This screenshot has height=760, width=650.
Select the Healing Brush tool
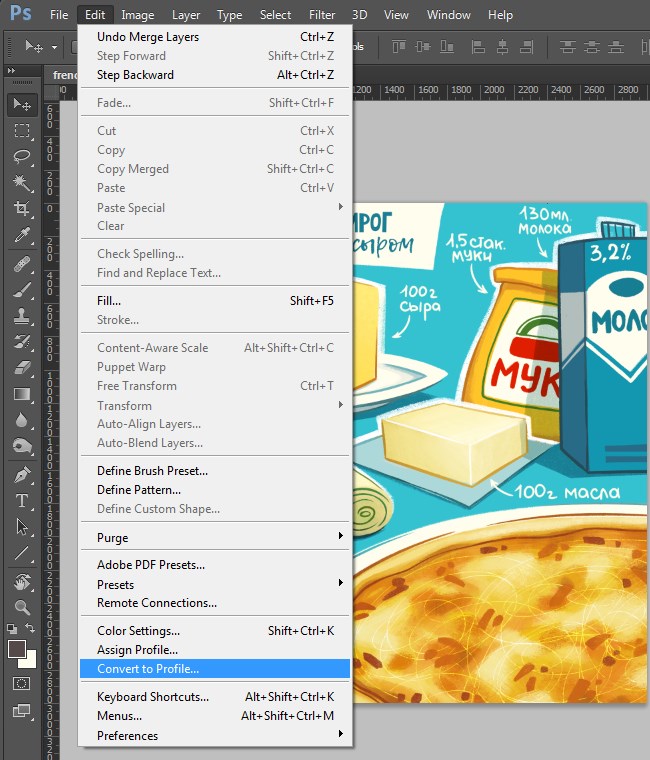tap(22, 264)
